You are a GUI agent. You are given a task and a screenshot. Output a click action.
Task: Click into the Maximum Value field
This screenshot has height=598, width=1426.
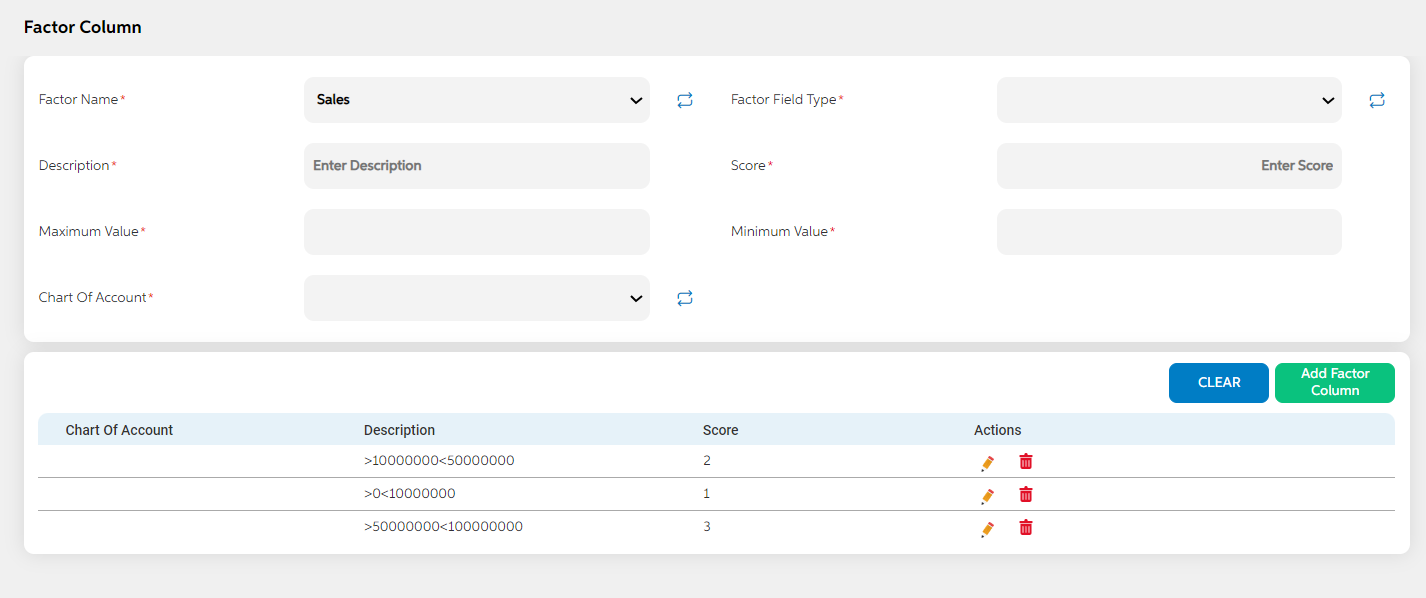[477, 232]
